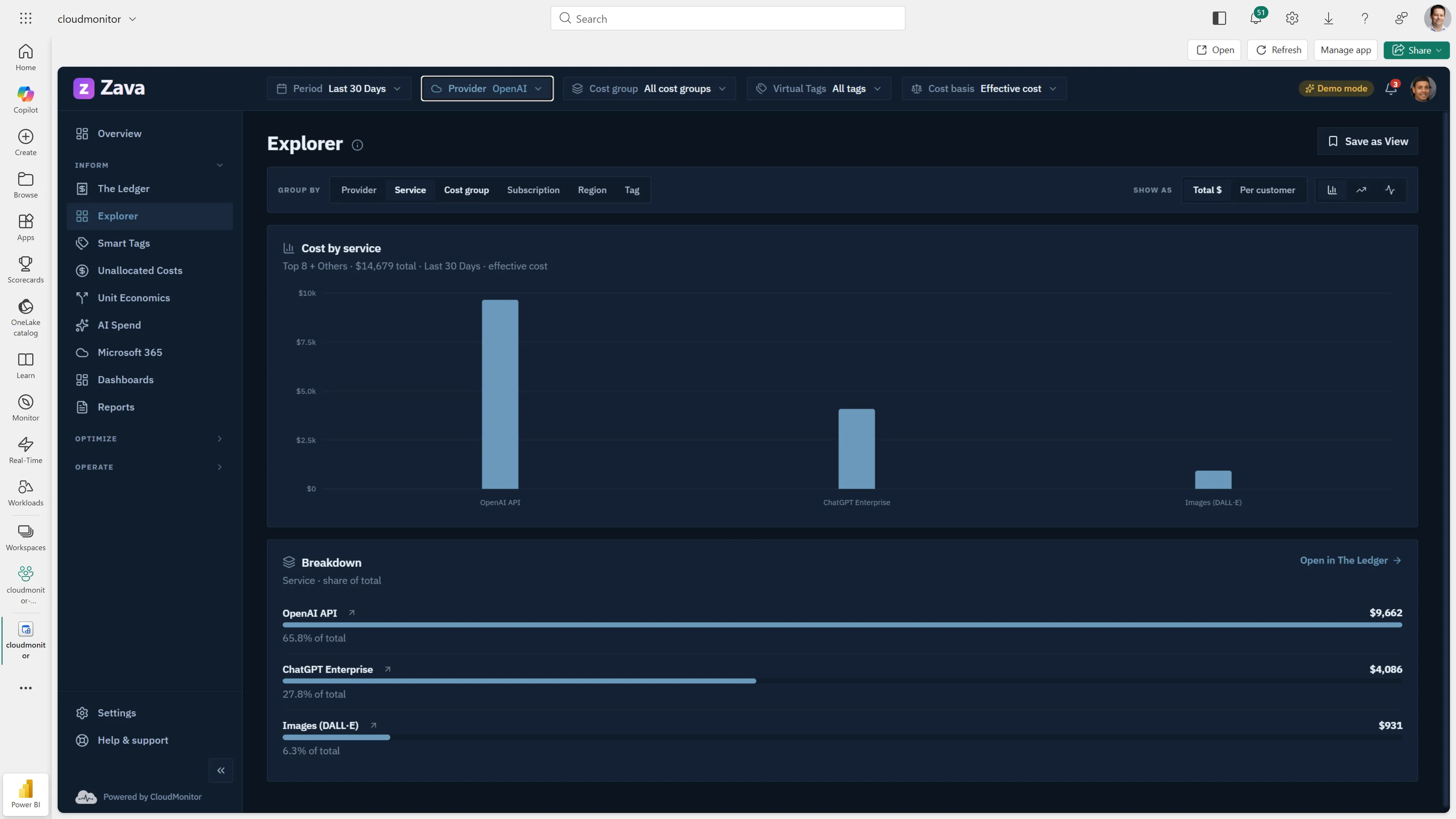Open the cloudmonitor workspace dropdown

click(x=97, y=19)
